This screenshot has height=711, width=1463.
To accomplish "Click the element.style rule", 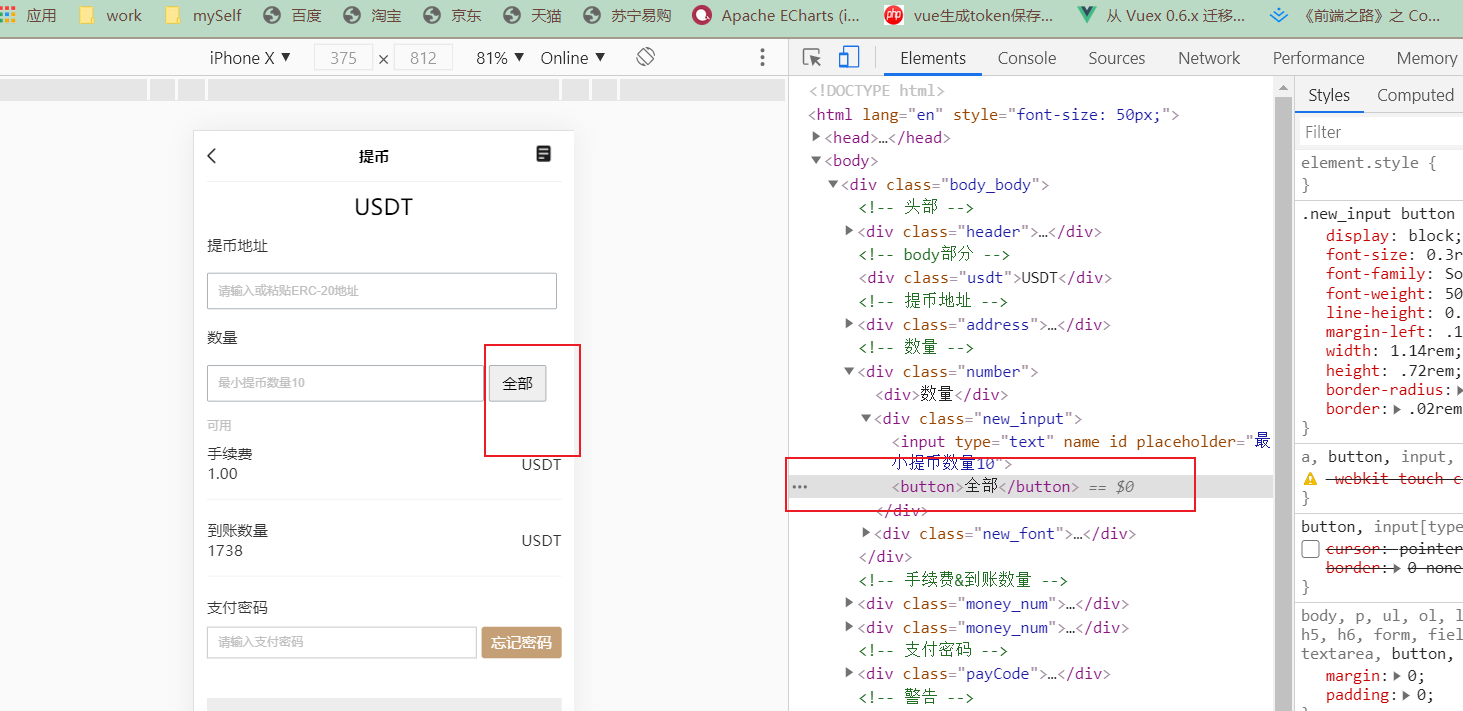I will coord(1368,162).
